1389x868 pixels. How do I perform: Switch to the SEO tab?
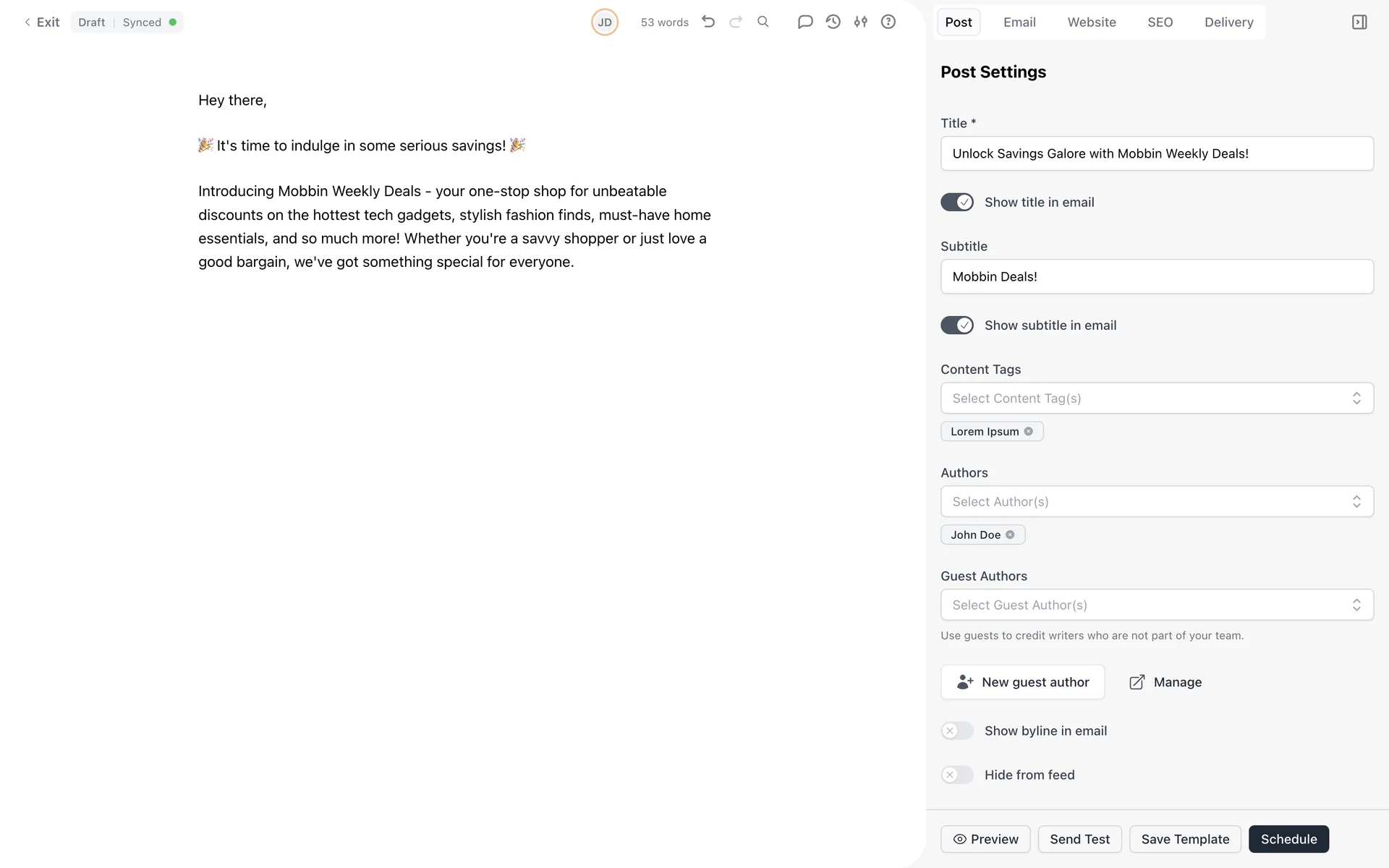[x=1160, y=22]
